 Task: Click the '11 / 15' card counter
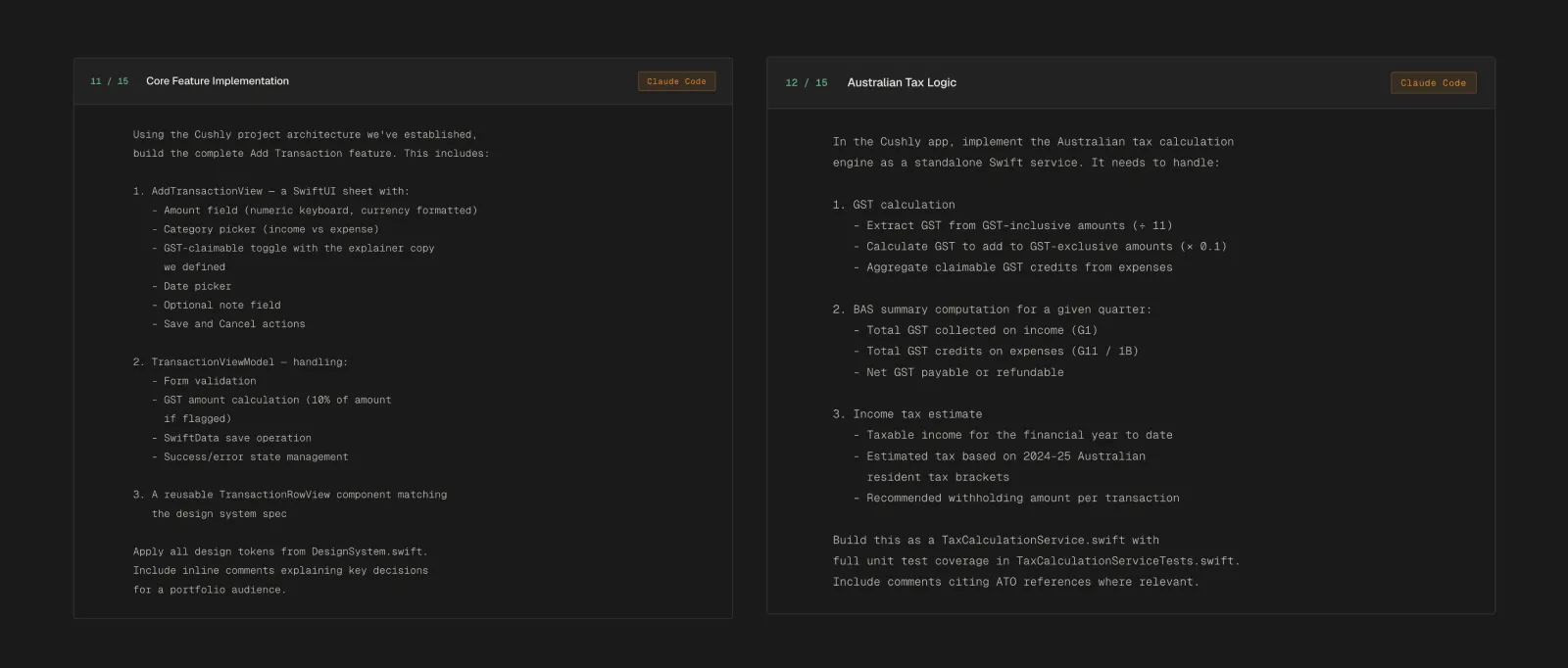pyautogui.click(x=110, y=81)
